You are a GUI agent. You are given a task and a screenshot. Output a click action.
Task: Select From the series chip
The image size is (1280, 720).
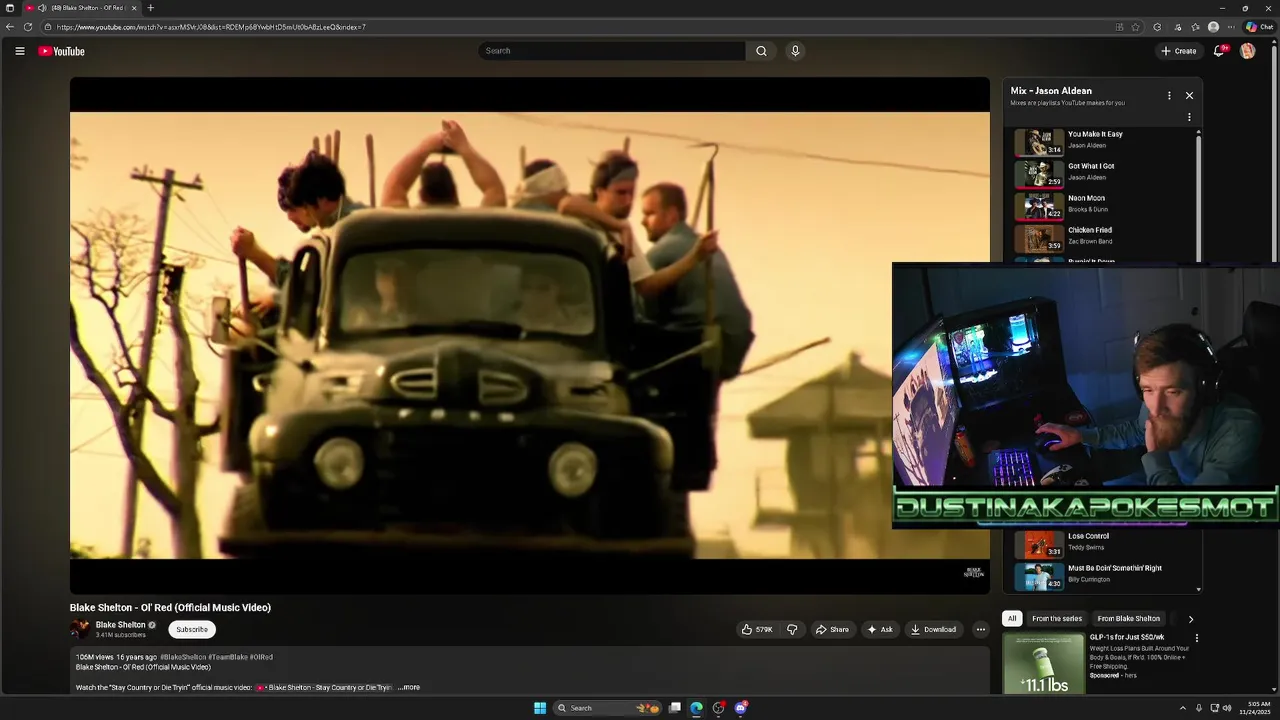(x=1057, y=618)
